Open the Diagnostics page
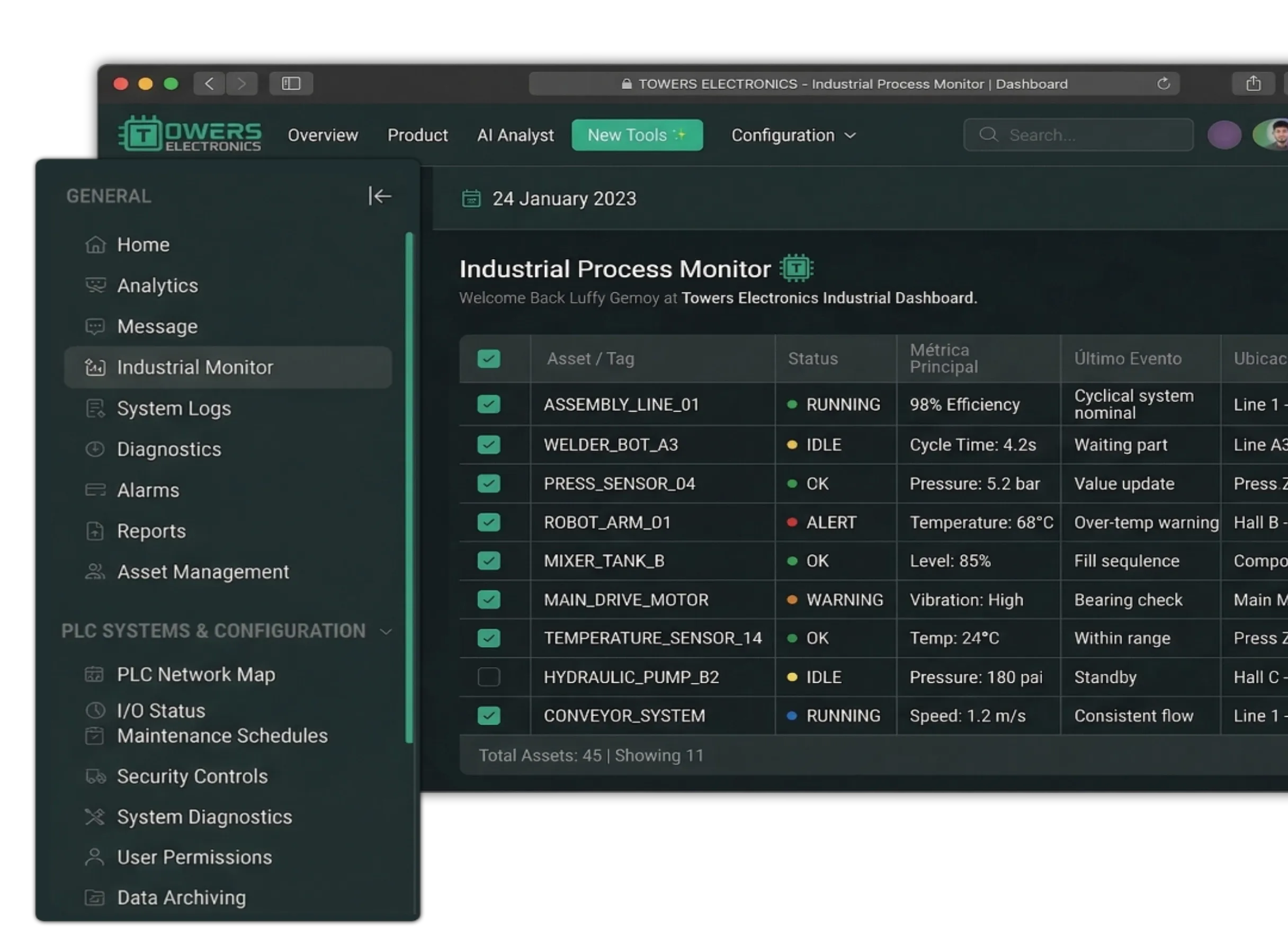The width and height of the screenshot is (1288, 928). pos(168,449)
